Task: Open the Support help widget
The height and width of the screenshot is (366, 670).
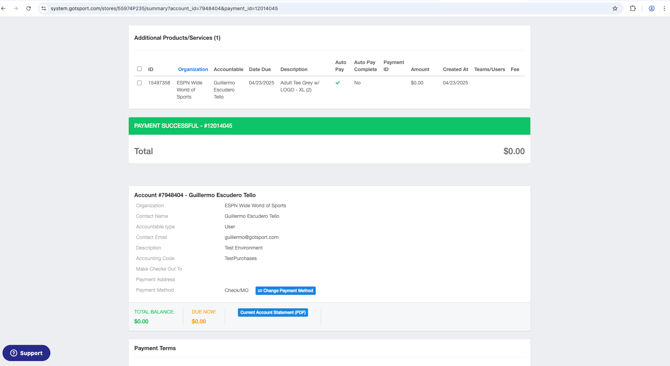Action: [x=26, y=353]
